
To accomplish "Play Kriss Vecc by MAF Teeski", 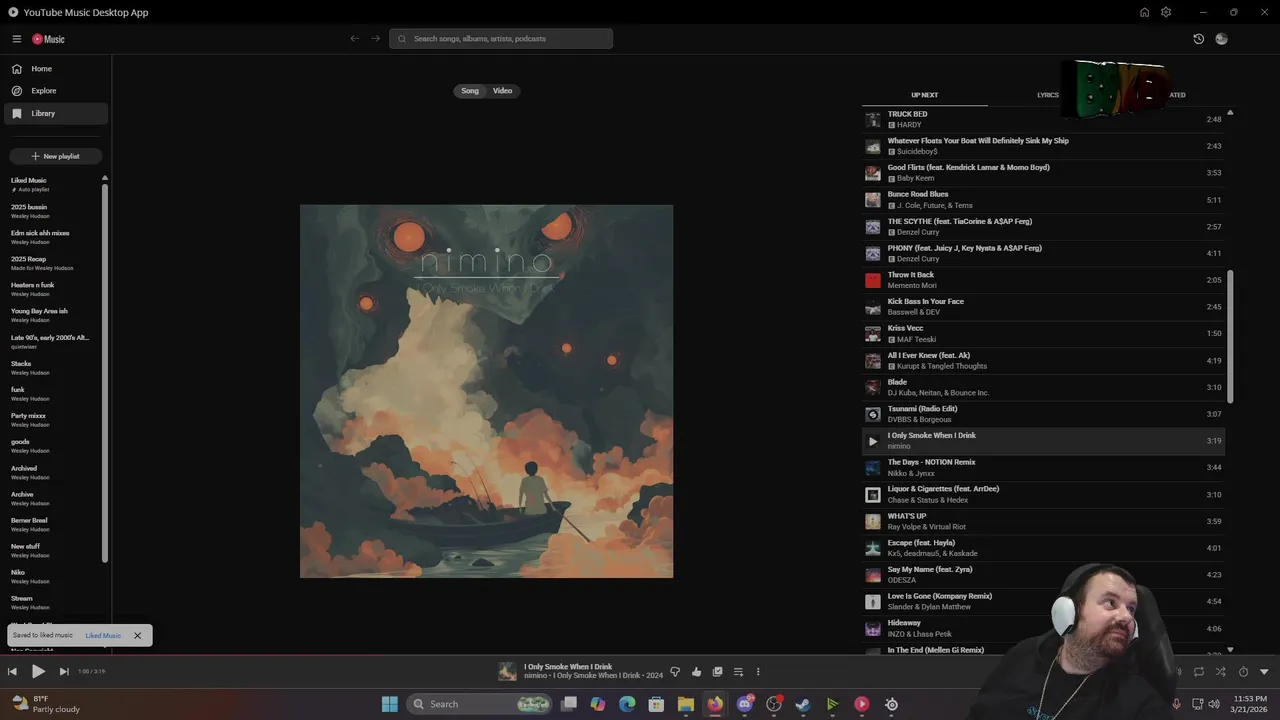I will [1043, 334].
